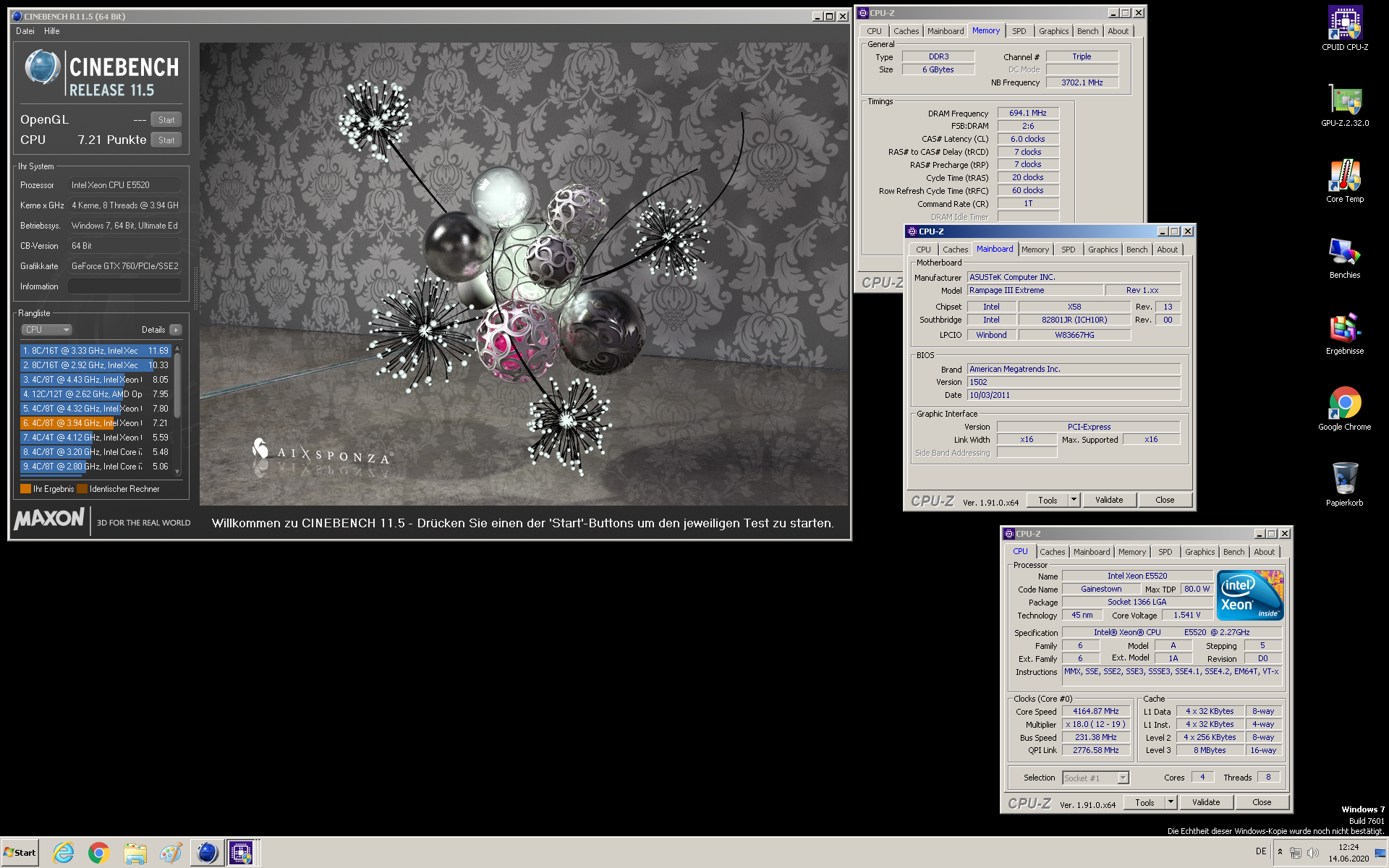The height and width of the screenshot is (868, 1389).
Task: Click Validate in Mainboard CPU-Z window
Action: [x=1109, y=500]
